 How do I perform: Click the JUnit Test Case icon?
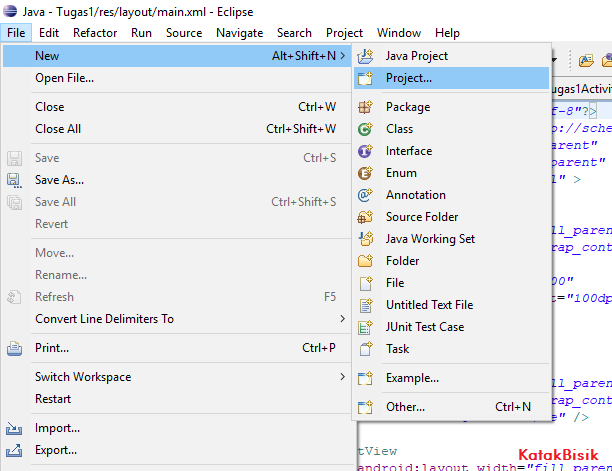(x=365, y=327)
